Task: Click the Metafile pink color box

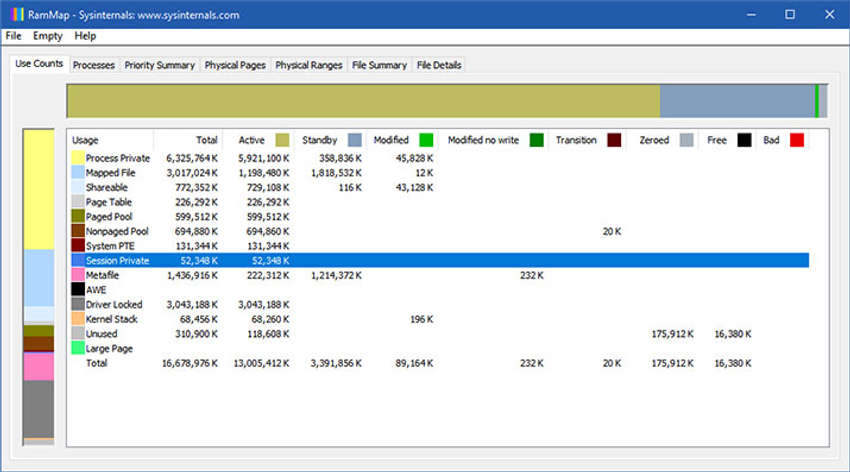Action: tap(78, 275)
